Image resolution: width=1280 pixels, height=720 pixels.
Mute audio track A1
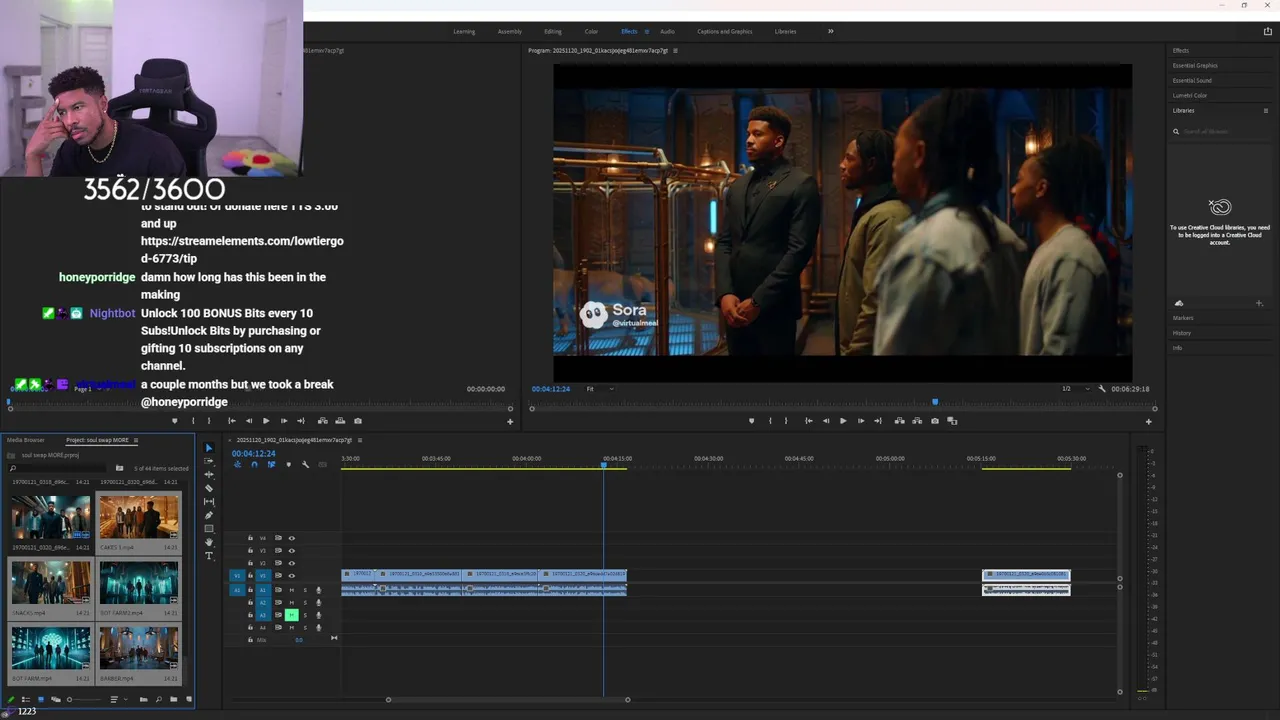point(292,590)
